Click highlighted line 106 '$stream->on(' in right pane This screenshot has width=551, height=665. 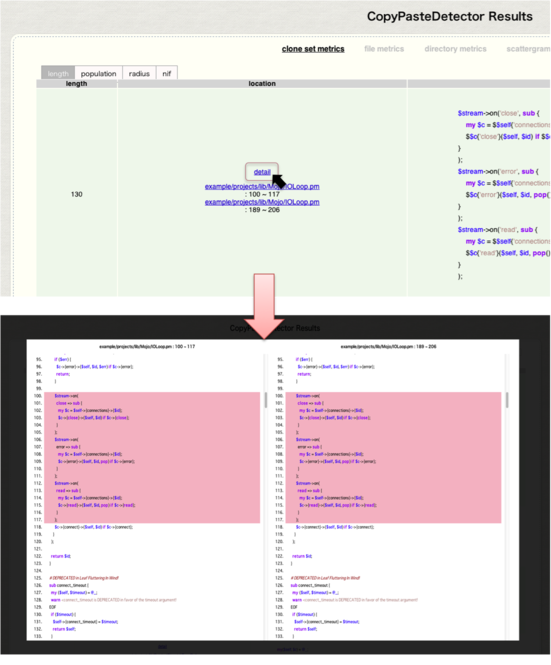308,439
